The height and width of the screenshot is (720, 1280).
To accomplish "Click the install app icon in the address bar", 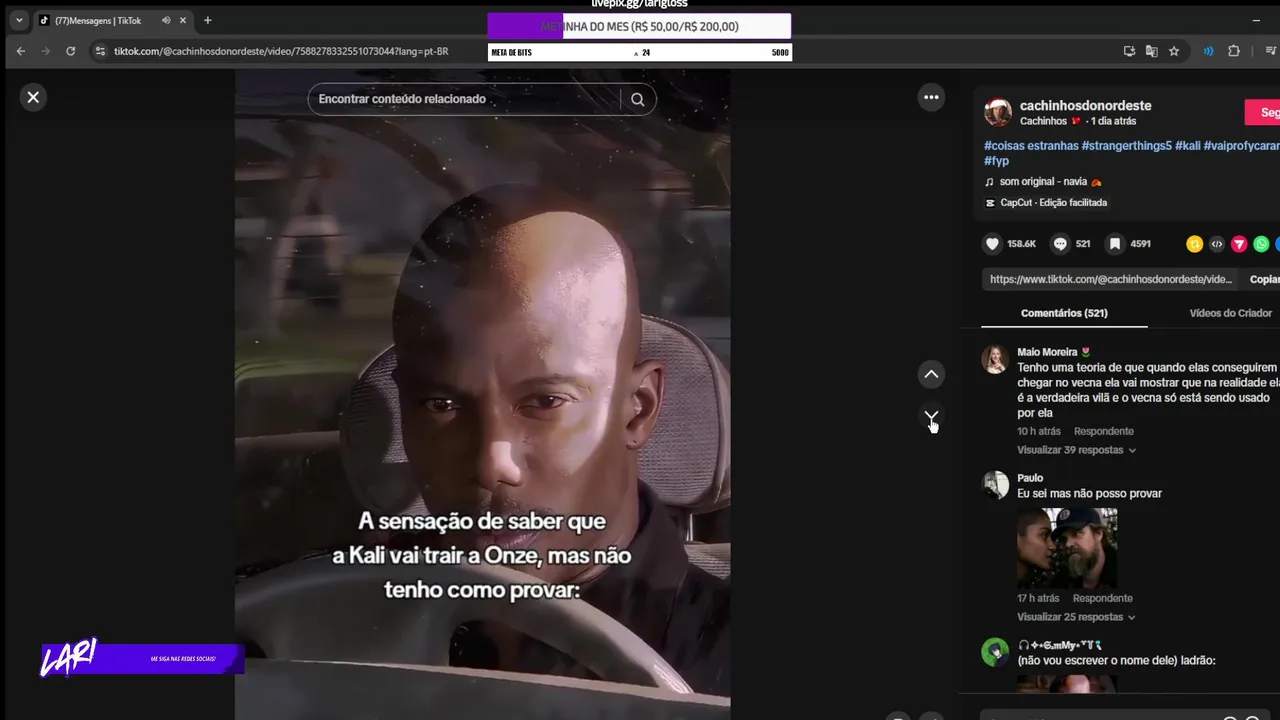I will pos(1129,51).
